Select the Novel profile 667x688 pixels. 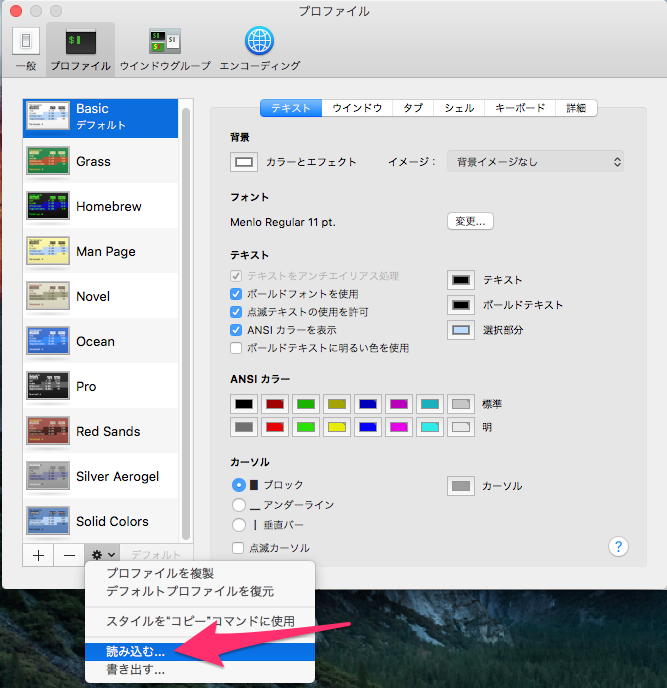(100, 296)
